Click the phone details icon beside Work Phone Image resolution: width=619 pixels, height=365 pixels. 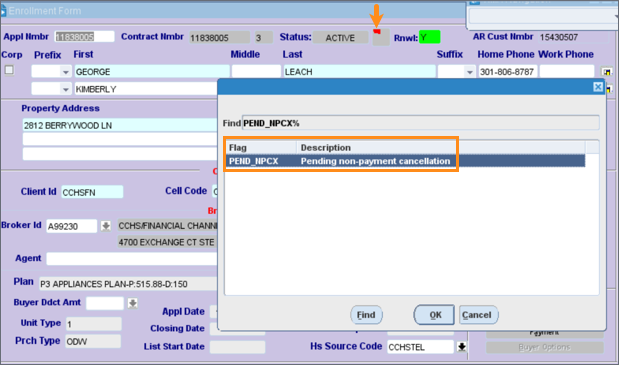click(x=607, y=72)
